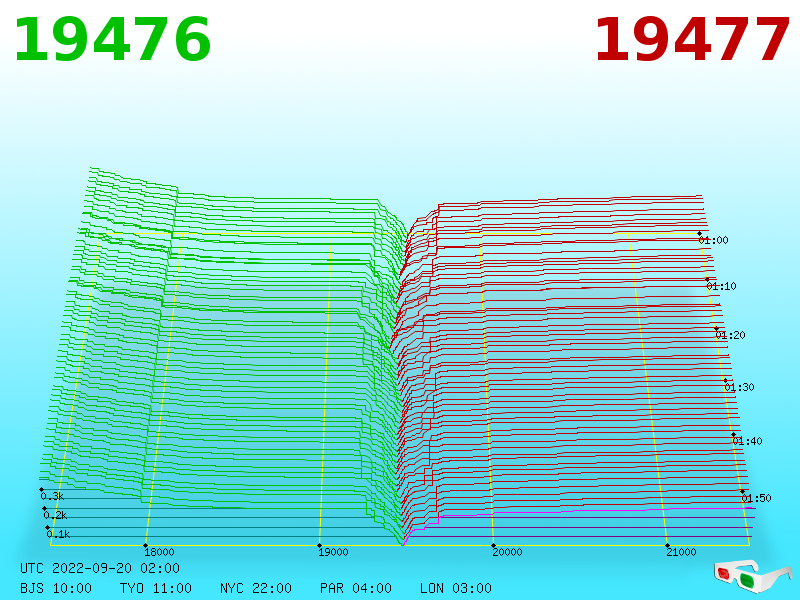Viewport: 800px width, 600px height.
Task: Click the 01:00 time axis marker
Action: pyautogui.click(x=713, y=240)
